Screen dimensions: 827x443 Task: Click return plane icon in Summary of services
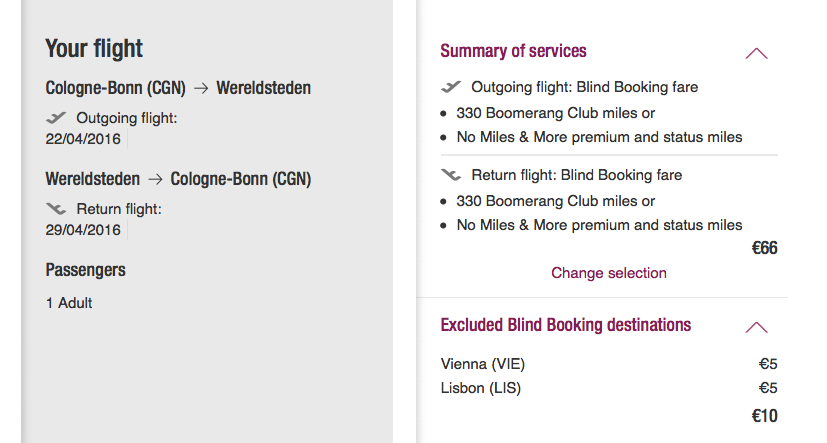tap(452, 175)
